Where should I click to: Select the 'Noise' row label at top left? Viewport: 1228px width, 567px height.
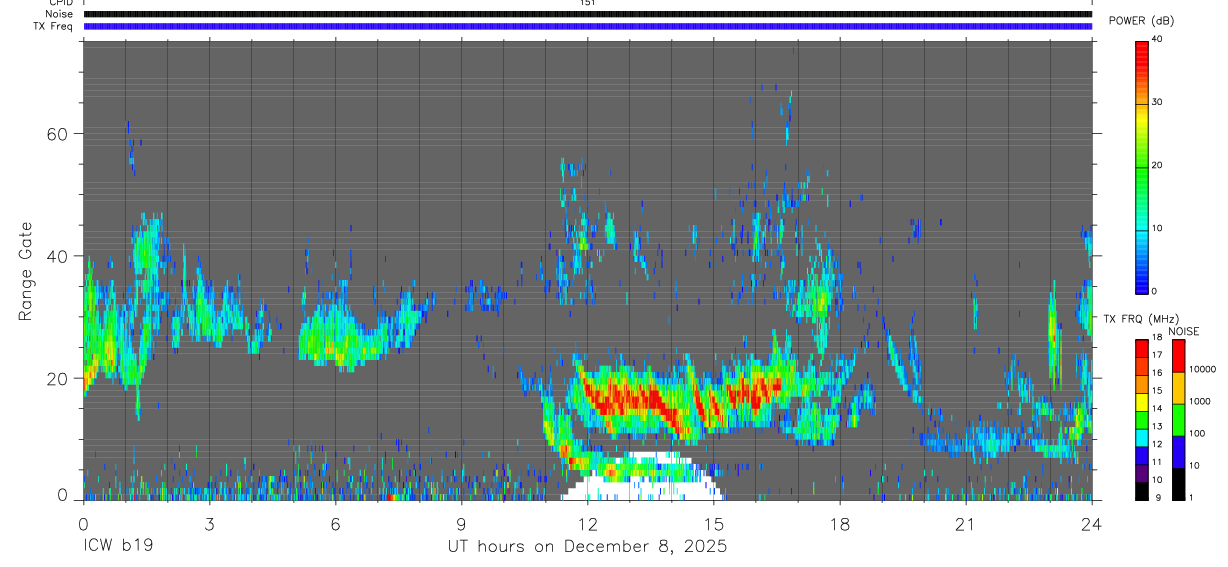point(60,14)
